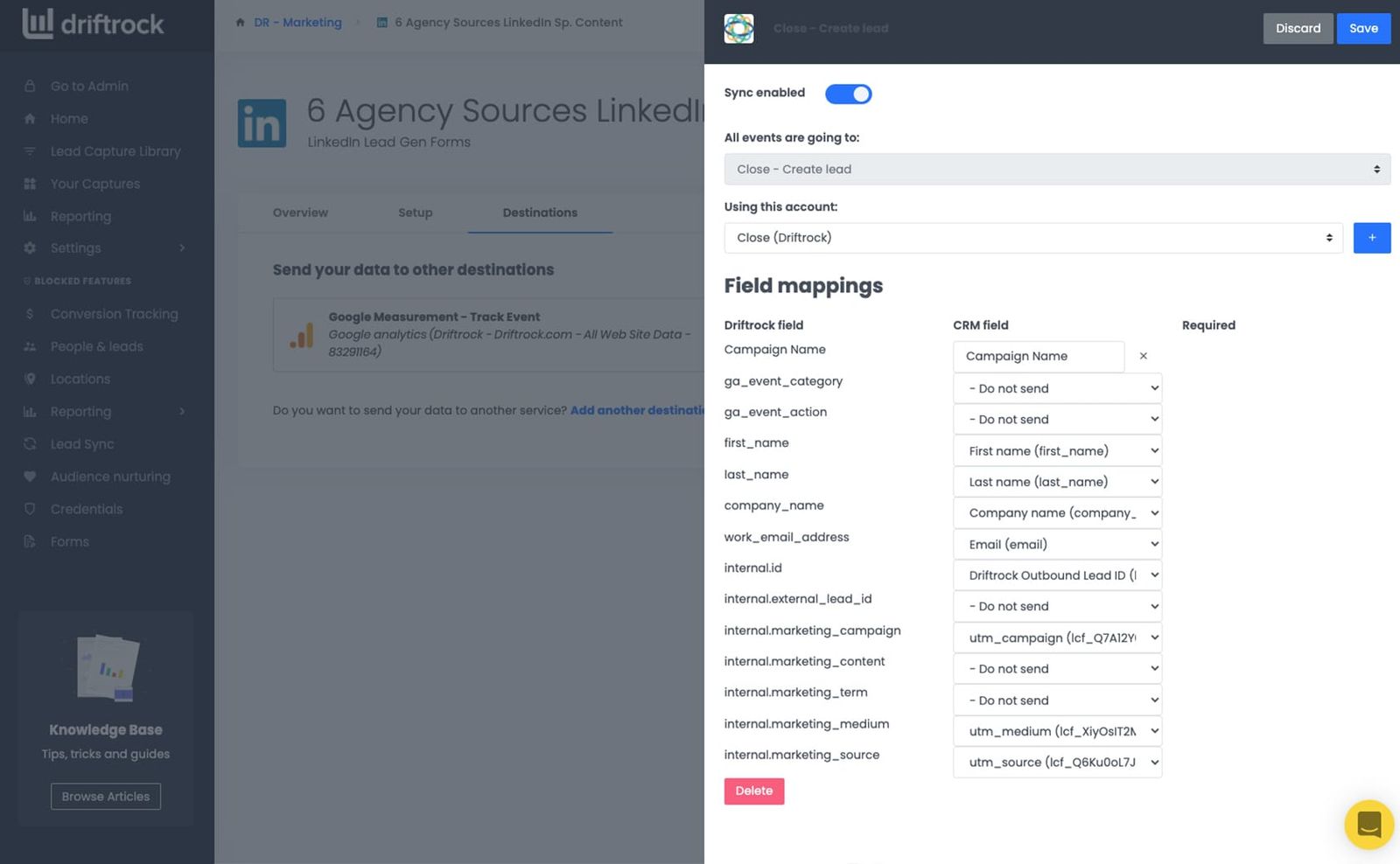This screenshot has height=864, width=1400.
Task: Open the 'Close (Driftrock)' account dropdown
Action: (1032, 238)
